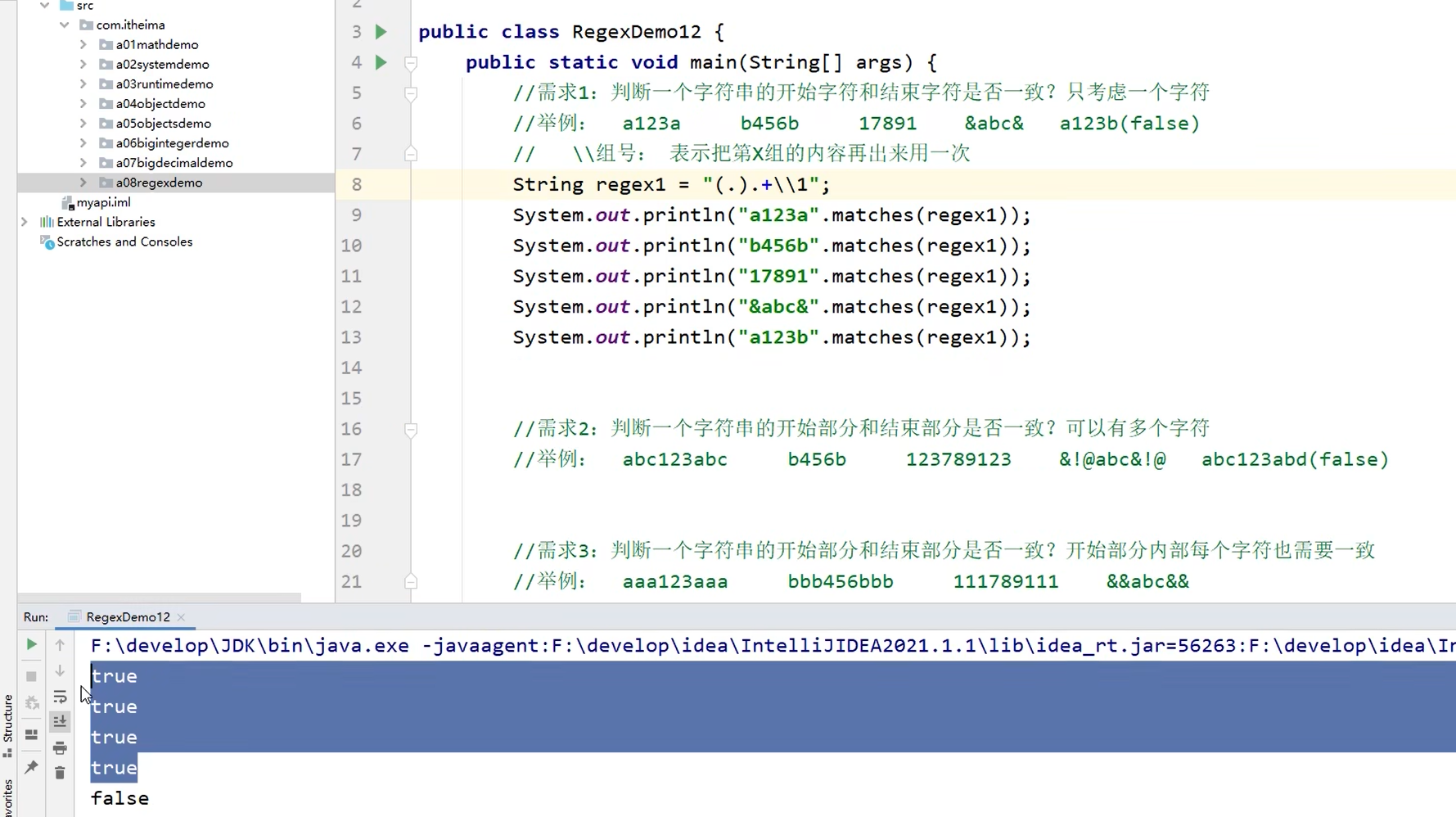Expand the a01mathdemo package

point(82,44)
